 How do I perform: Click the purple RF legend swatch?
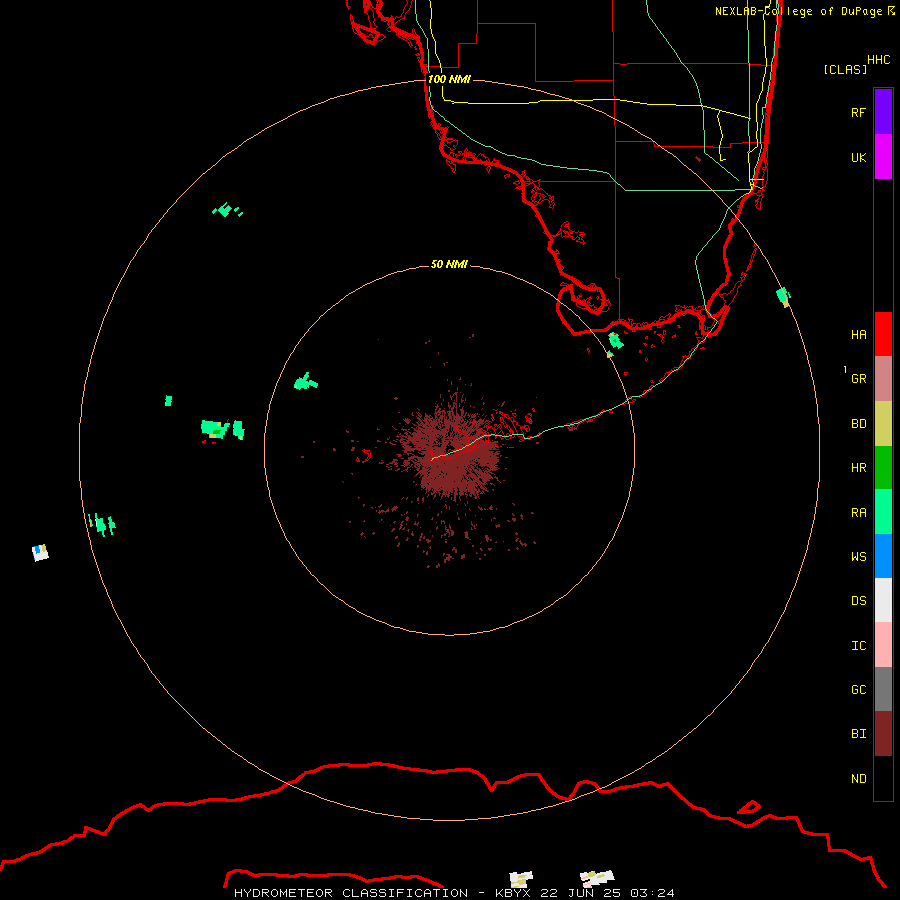click(883, 112)
